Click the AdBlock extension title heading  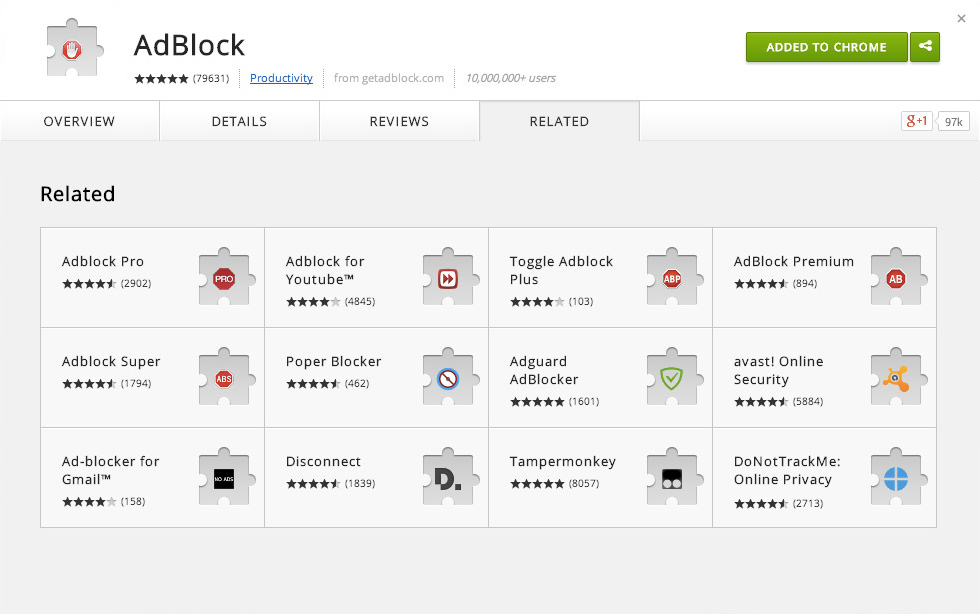coord(189,46)
